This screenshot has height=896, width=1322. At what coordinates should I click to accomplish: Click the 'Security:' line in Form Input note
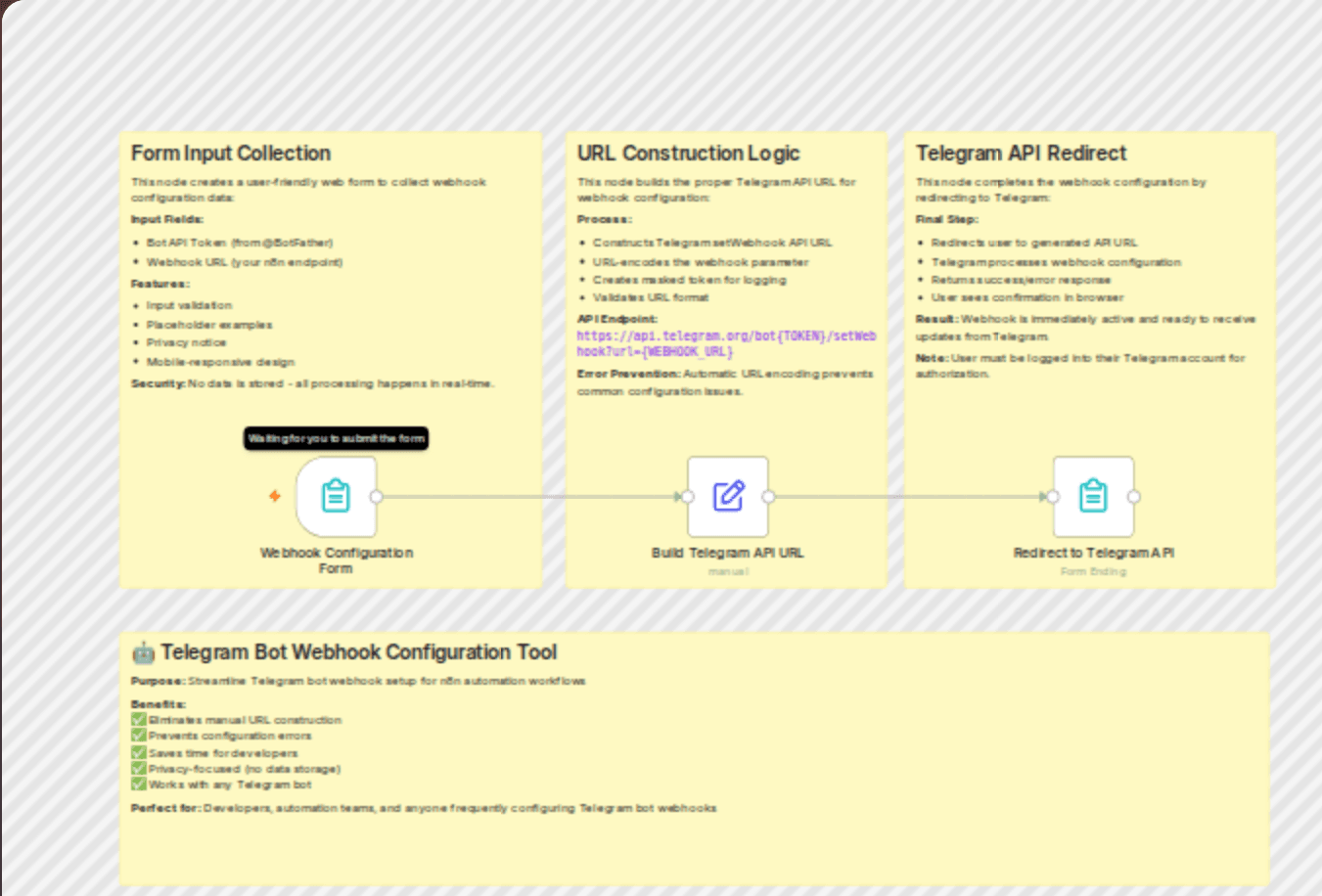313,383
